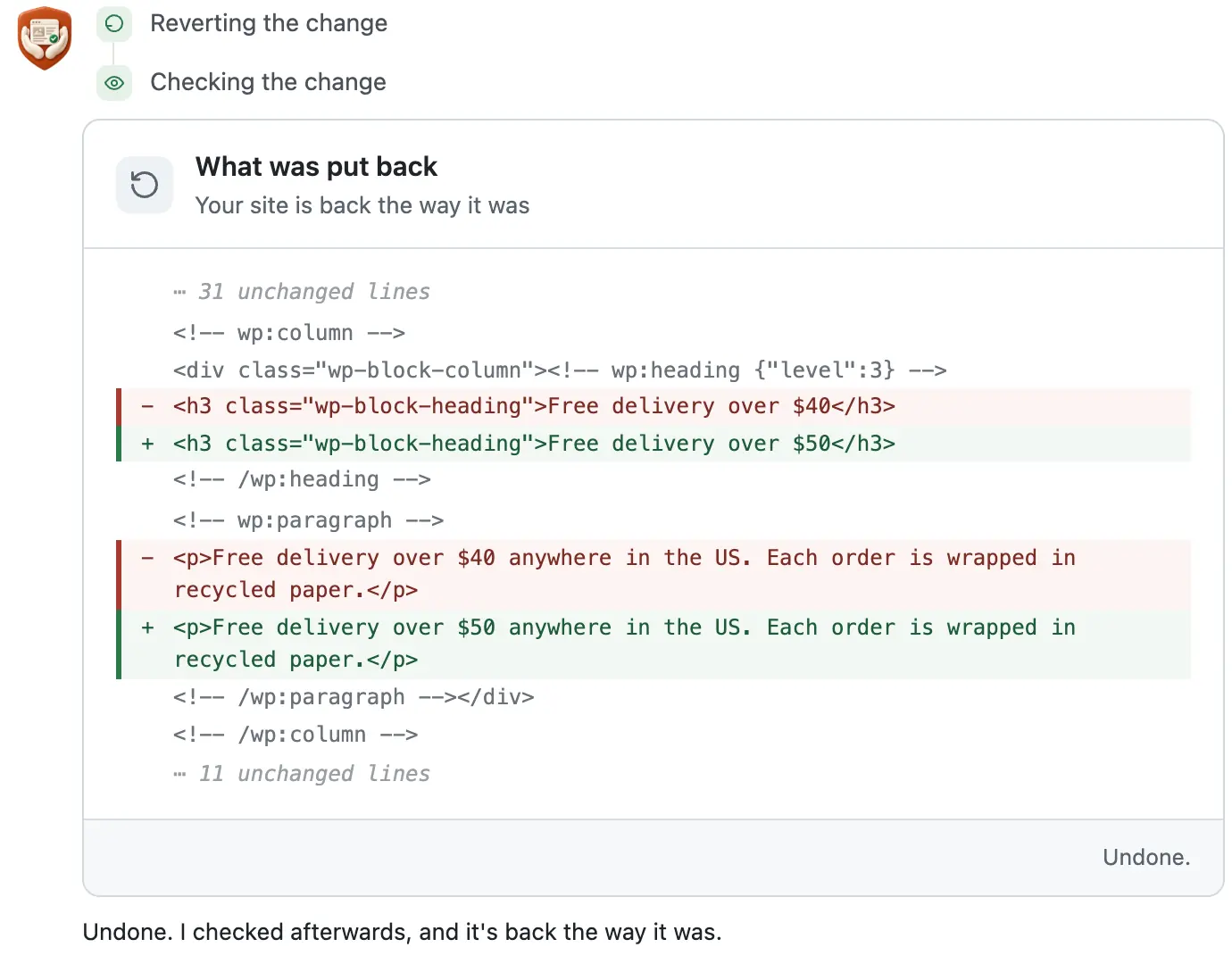Open the "Reverting the change" step
Viewport: 1232px width, 964px height.
point(269,23)
